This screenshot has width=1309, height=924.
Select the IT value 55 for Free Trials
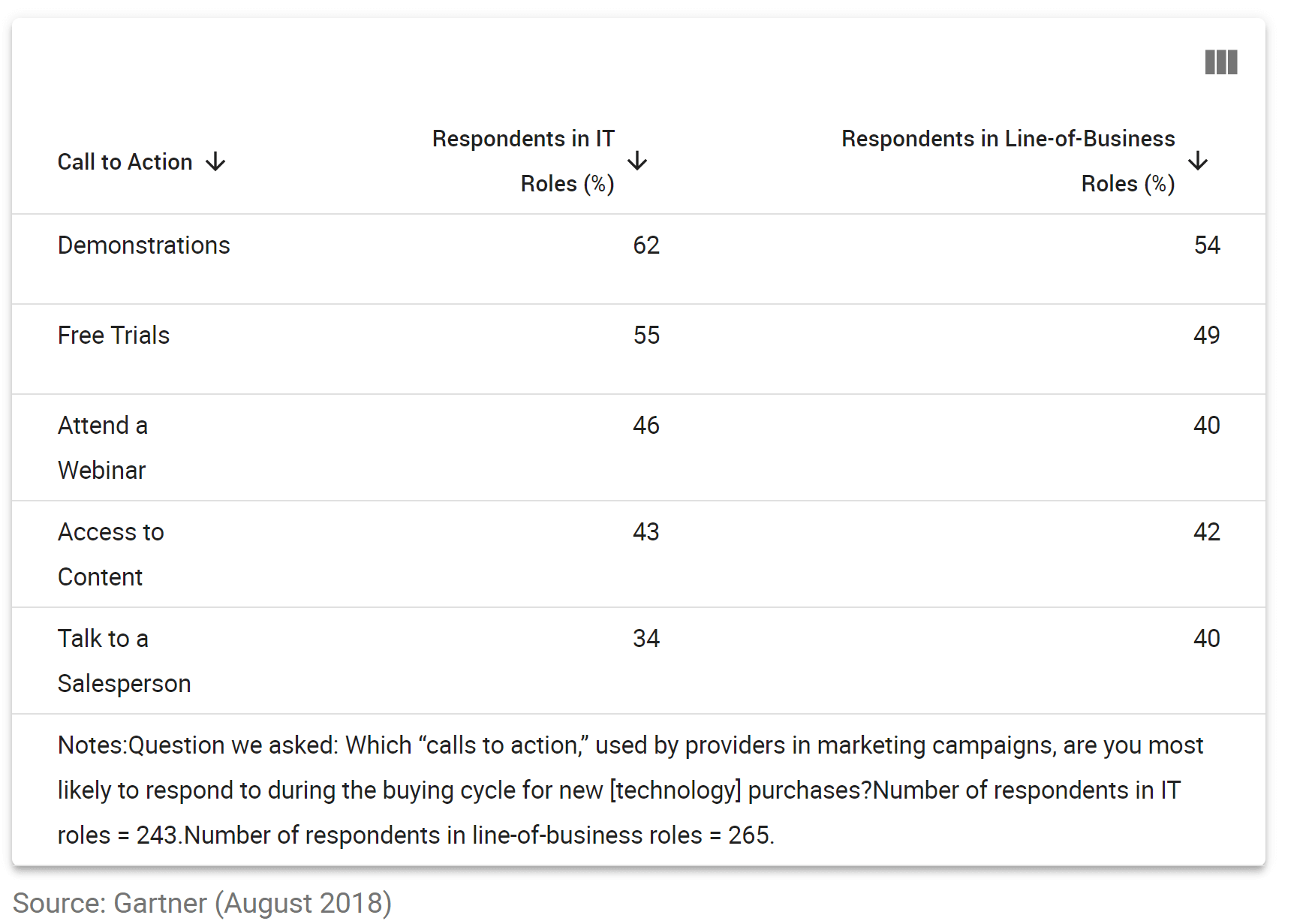pos(646,336)
